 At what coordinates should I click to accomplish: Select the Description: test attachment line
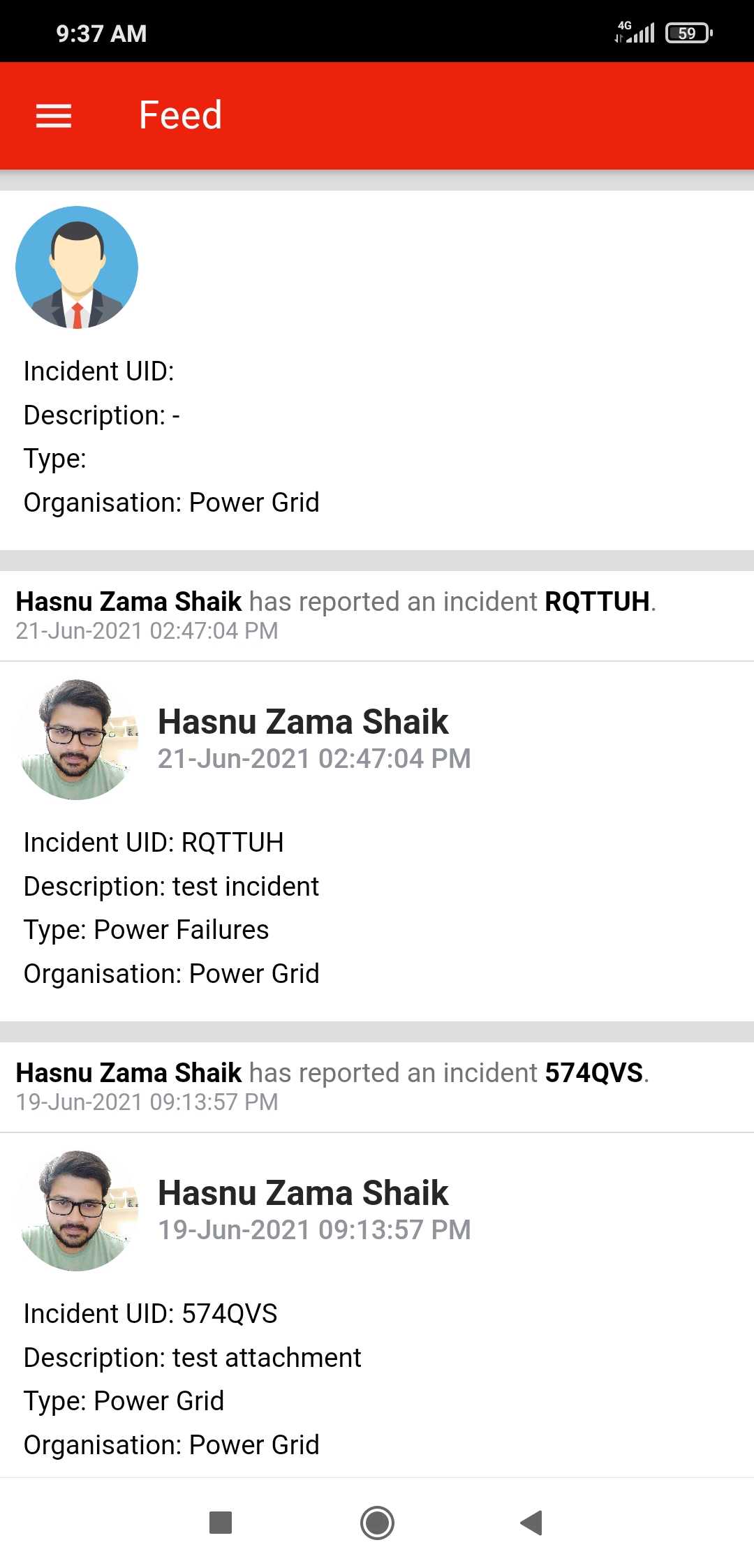[193, 1358]
